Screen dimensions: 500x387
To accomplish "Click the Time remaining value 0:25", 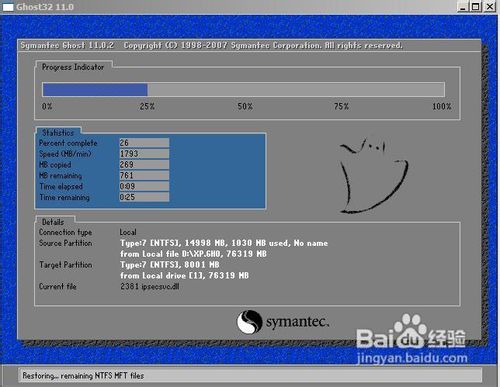I will click(x=144, y=197).
